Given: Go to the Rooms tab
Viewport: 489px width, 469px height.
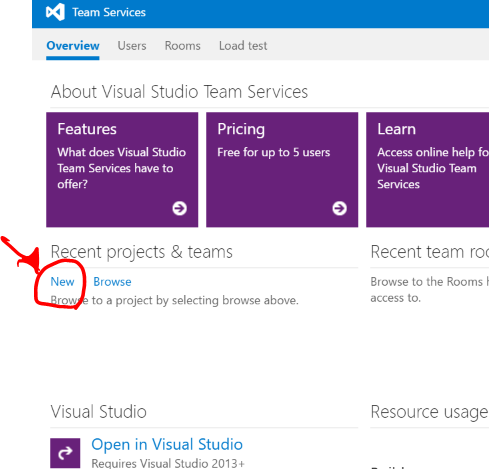Looking at the screenshot, I should 183,46.
